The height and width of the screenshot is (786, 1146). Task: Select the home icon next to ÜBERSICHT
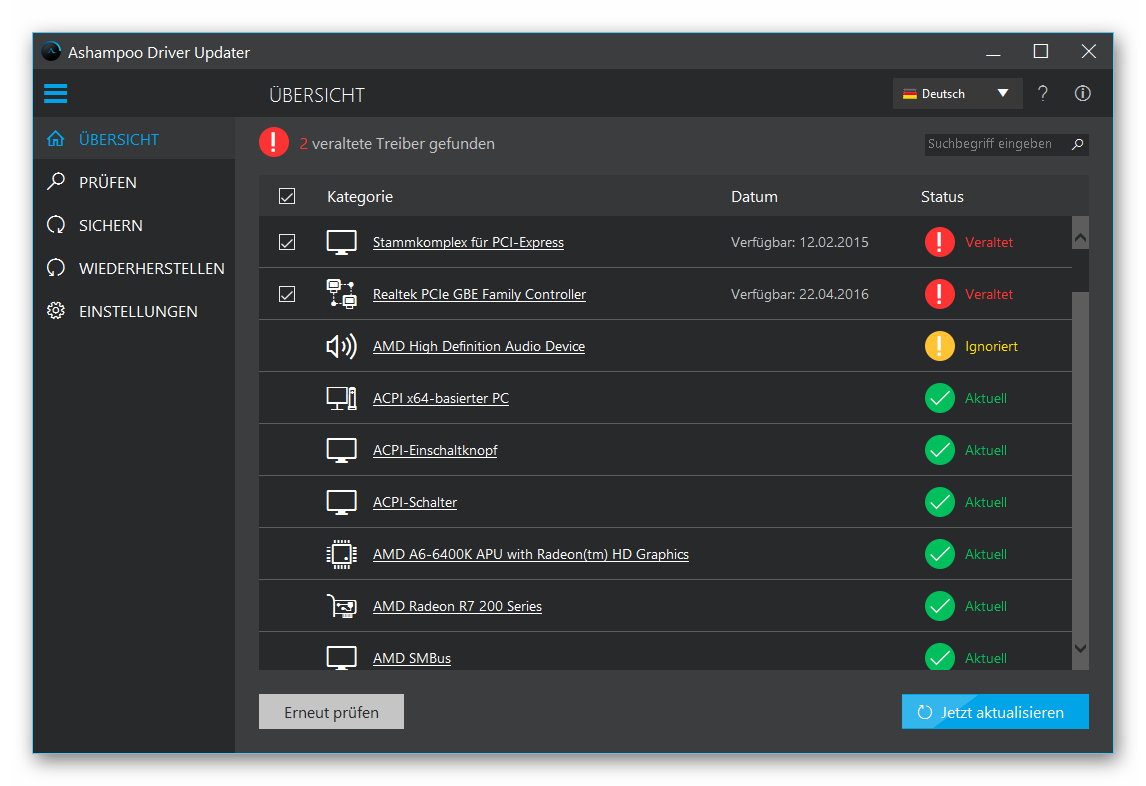point(55,139)
